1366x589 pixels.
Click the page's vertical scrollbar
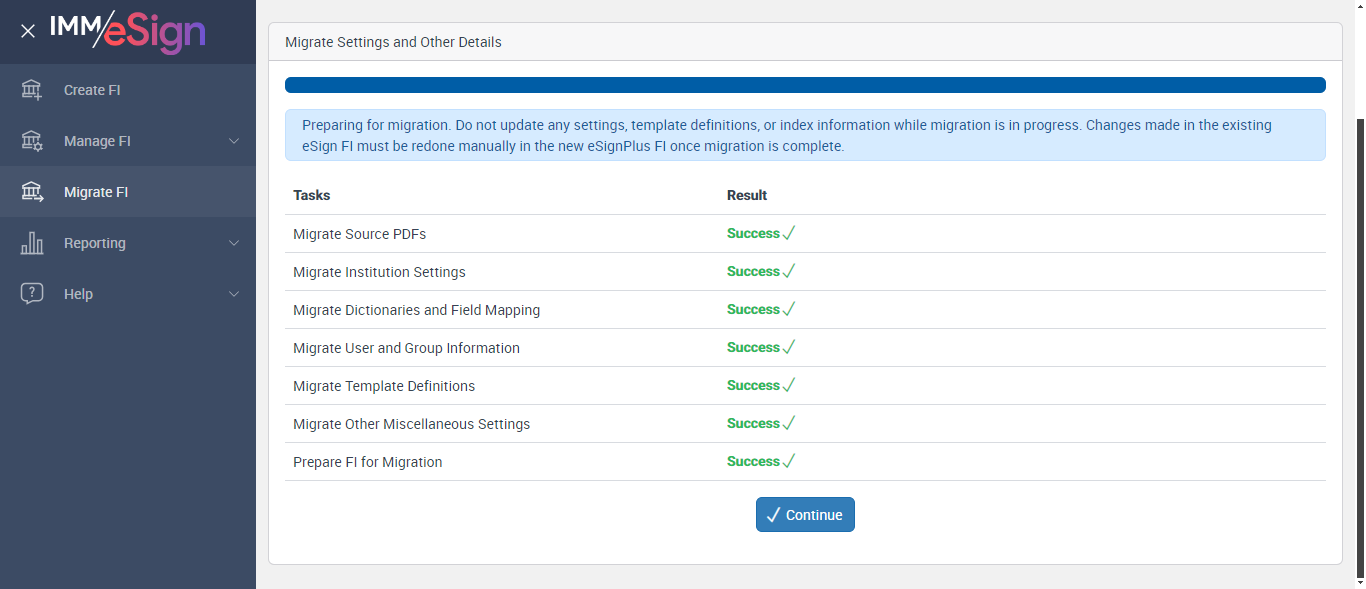(1360, 340)
